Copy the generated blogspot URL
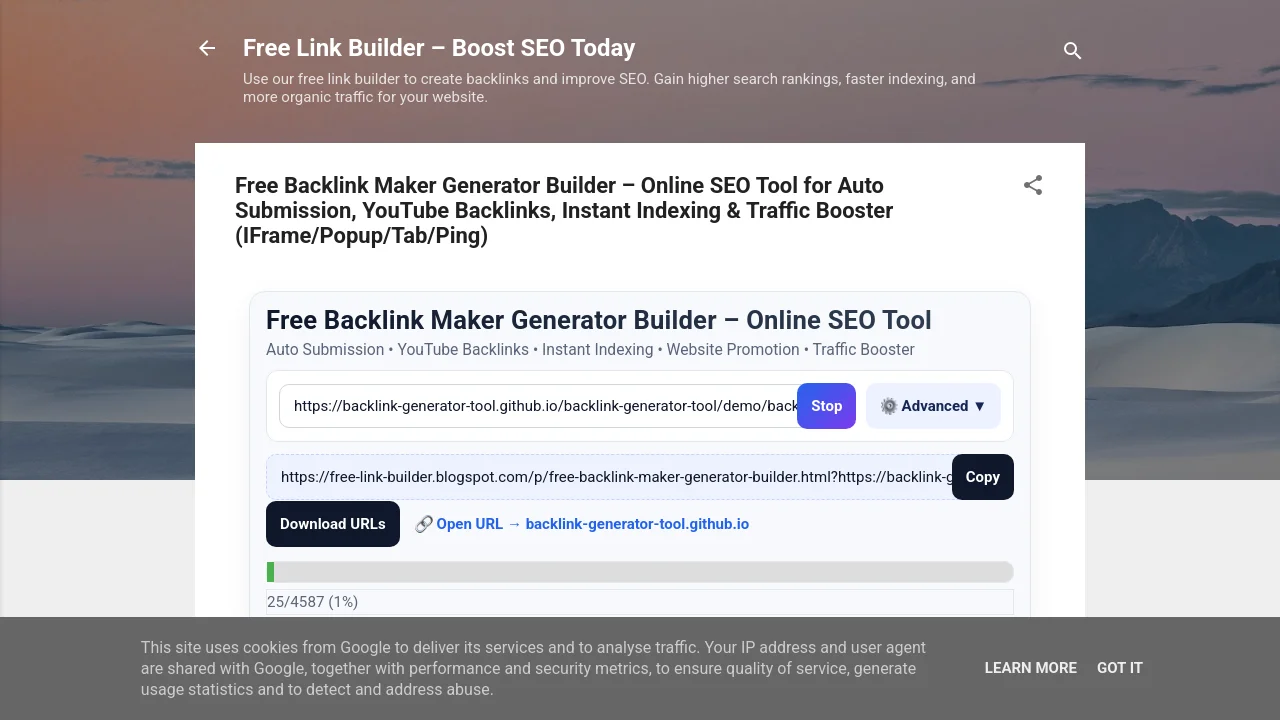The width and height of the screenshot is (1280, 720). pyautogui.click(x=982, y=477)
